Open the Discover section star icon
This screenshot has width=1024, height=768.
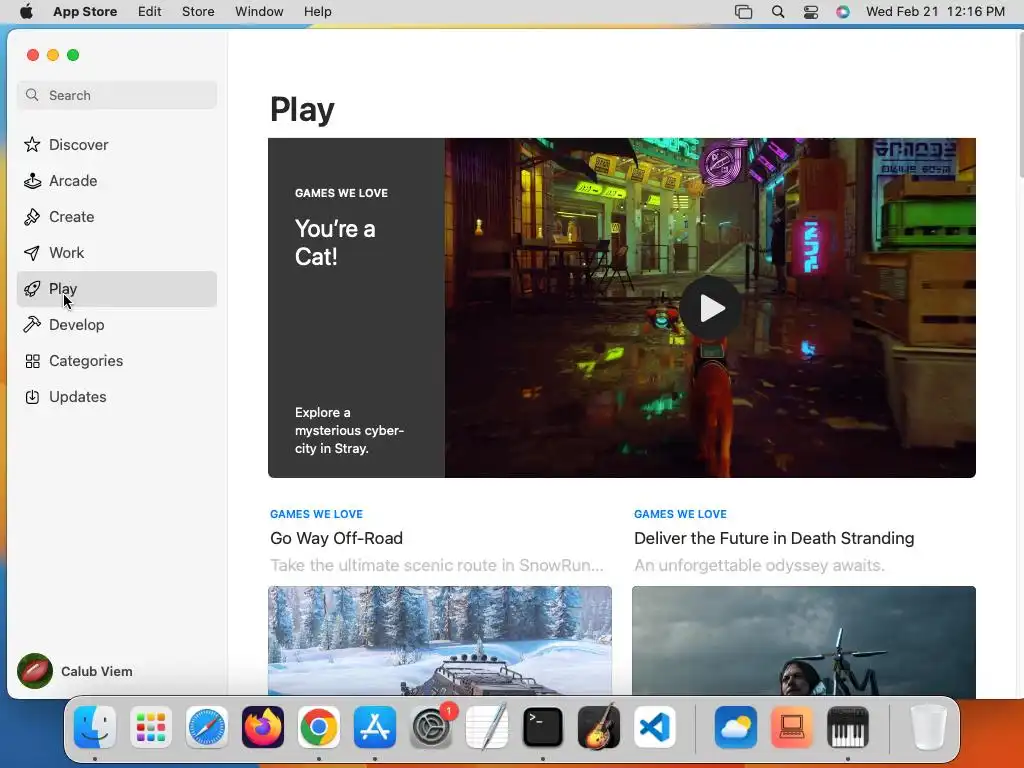pos(32,144)
